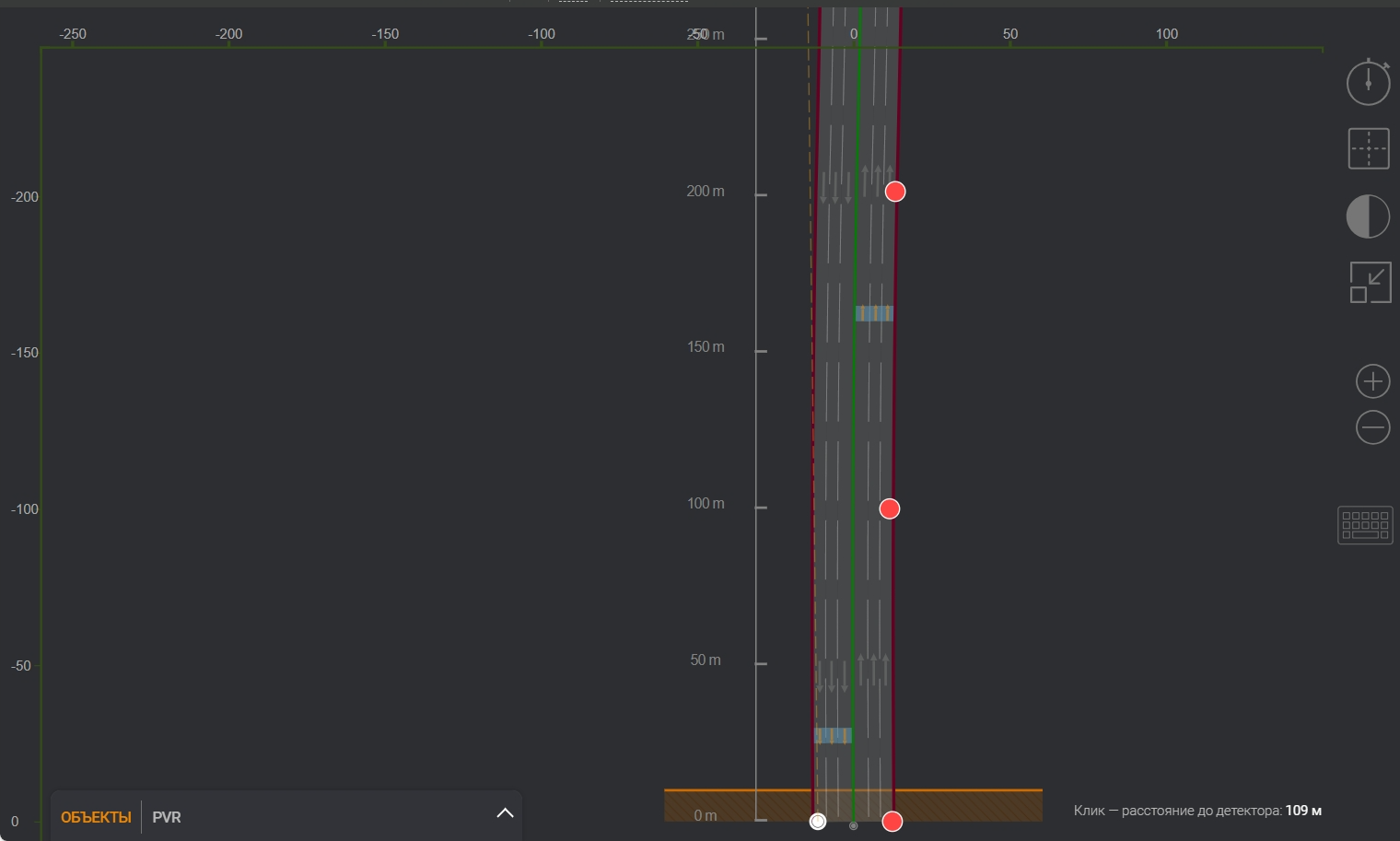Click the dashed crosshair grid icon
The image size is (1400, 841).
[1368, 148]
